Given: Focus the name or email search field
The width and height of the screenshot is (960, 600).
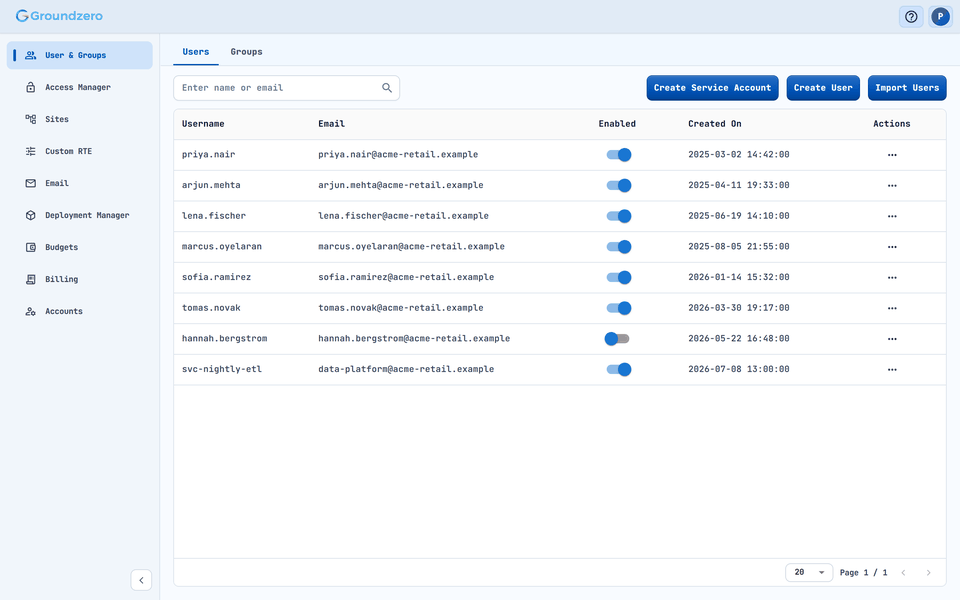Looking at the screenshot, I should [x=287, y=88].
